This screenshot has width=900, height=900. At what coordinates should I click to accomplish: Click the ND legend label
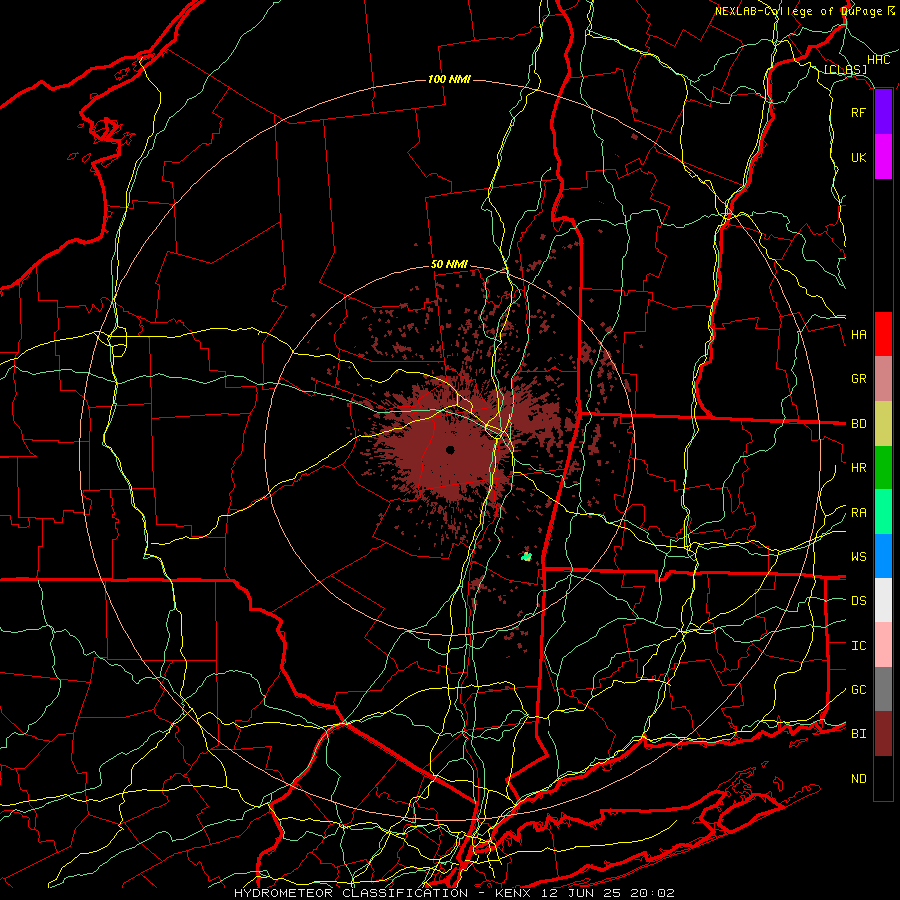tap(858, 779)
